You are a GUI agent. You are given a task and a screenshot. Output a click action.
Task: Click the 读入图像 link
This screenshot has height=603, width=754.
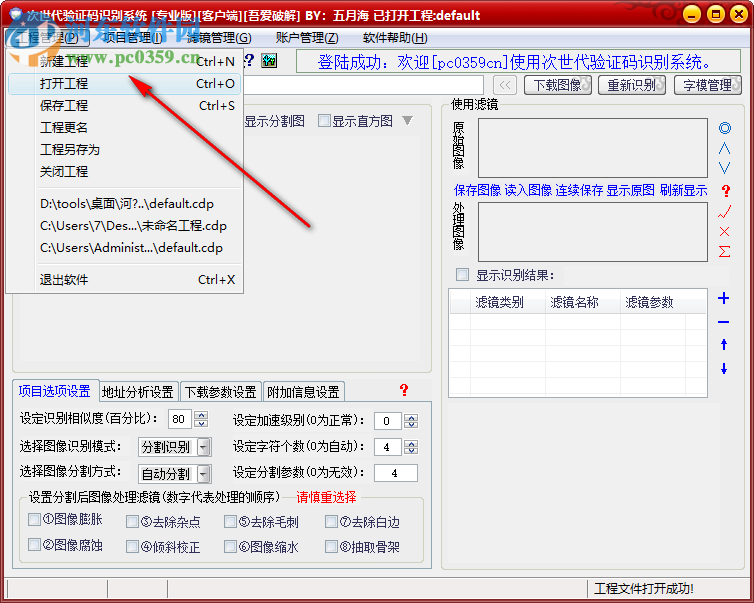[528, 190]
